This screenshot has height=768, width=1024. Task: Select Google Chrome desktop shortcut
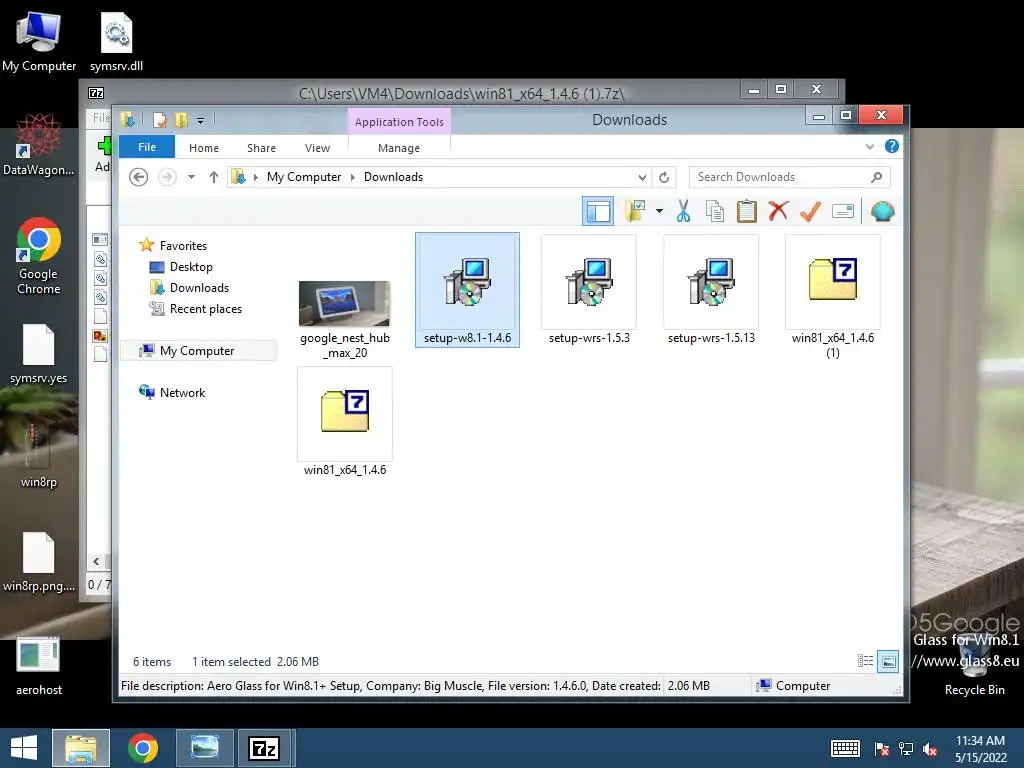(x=39, y=255)
